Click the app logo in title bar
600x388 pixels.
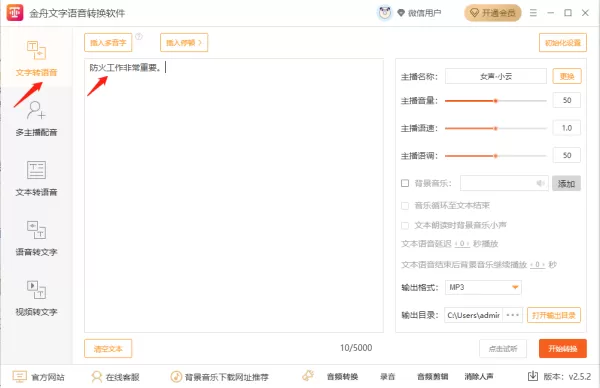pyautogui.click(x=15, y=13)
